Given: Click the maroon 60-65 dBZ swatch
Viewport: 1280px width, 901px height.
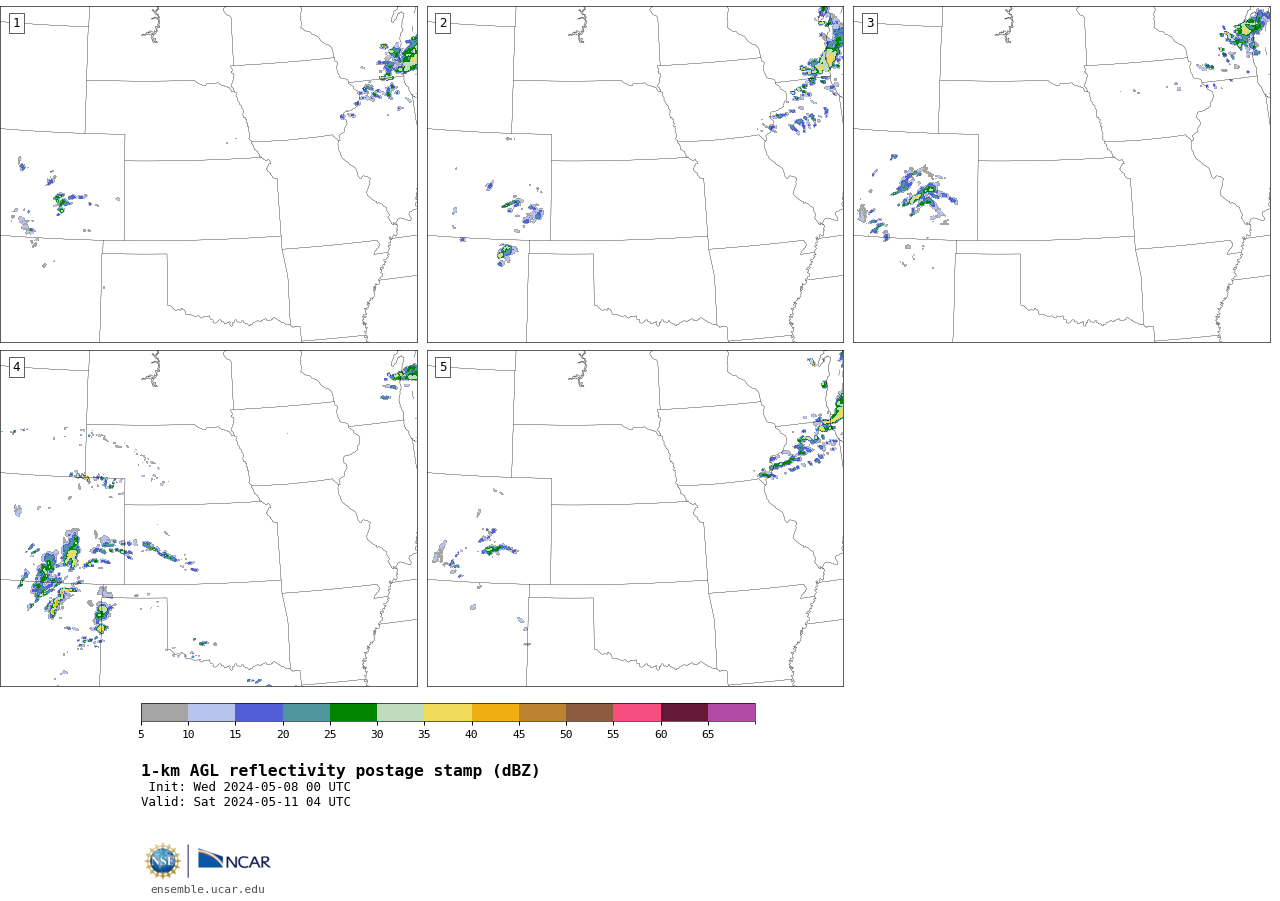Looking at the screenshot, I should click(684, 712).
